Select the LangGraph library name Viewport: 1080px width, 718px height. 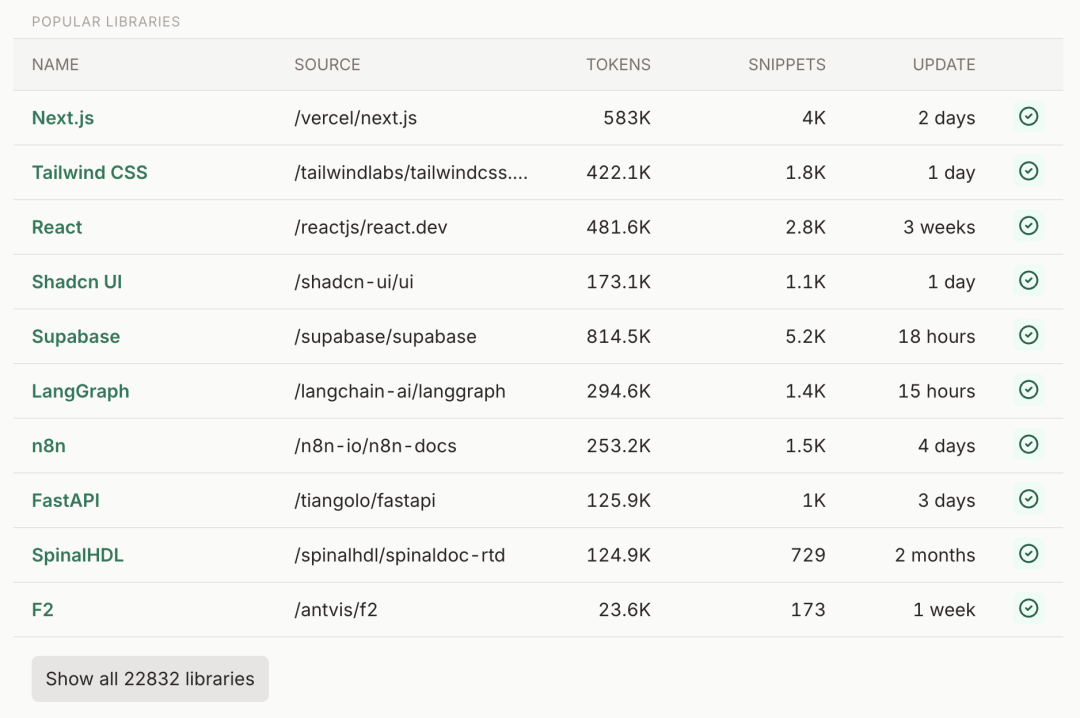pyautogui.click(x=80, y=391)
